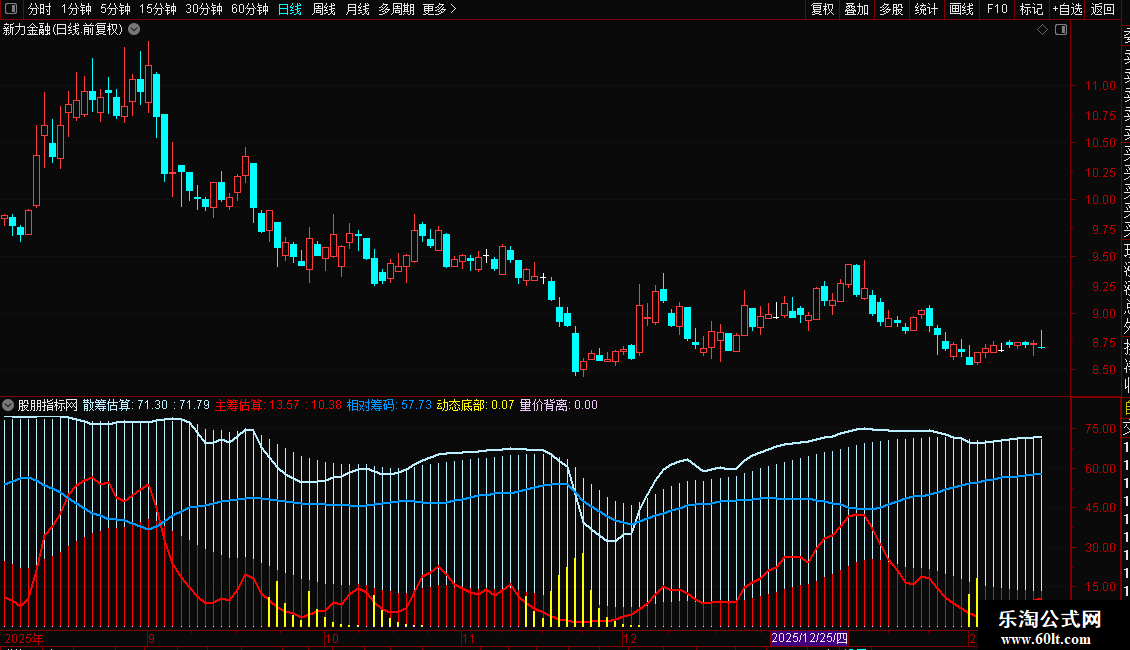This screenshot has height=650, width=1130.
Task: Select the 多周期 multi-period tab
Action: click(396, 10)
